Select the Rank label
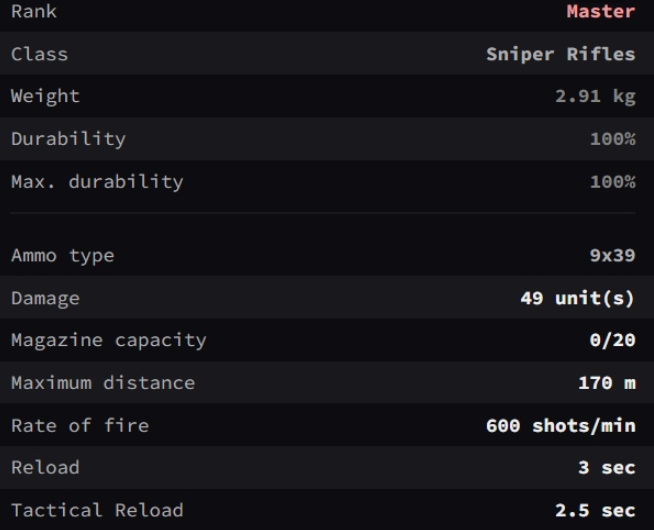 point(34,11)
